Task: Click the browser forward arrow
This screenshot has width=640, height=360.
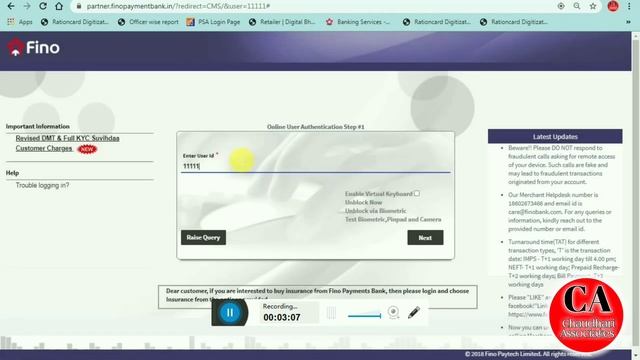Action: tap(27, 6)
